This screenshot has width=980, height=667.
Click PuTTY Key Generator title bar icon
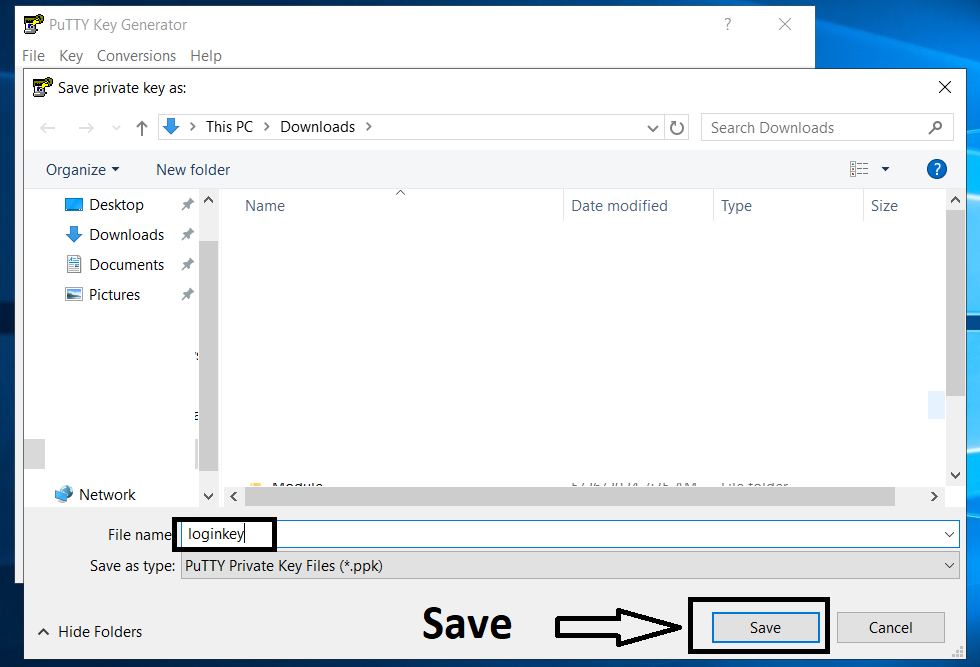[34, 24]
